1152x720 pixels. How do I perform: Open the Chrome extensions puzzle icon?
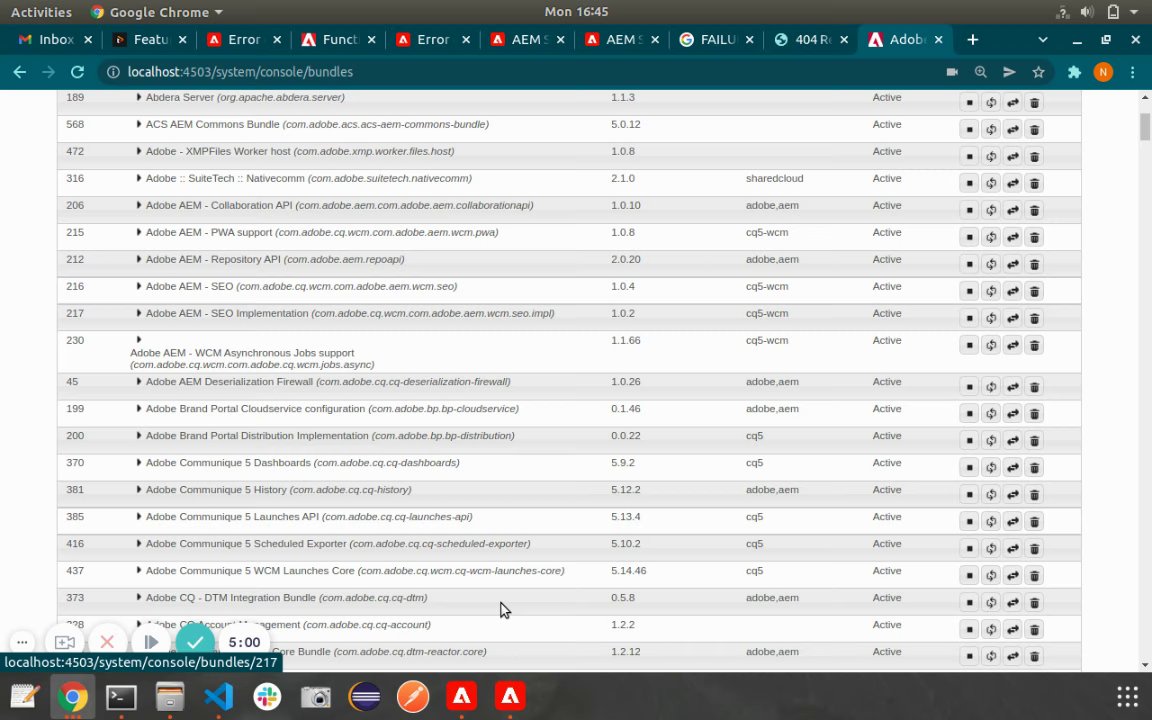pos(1074,72)
